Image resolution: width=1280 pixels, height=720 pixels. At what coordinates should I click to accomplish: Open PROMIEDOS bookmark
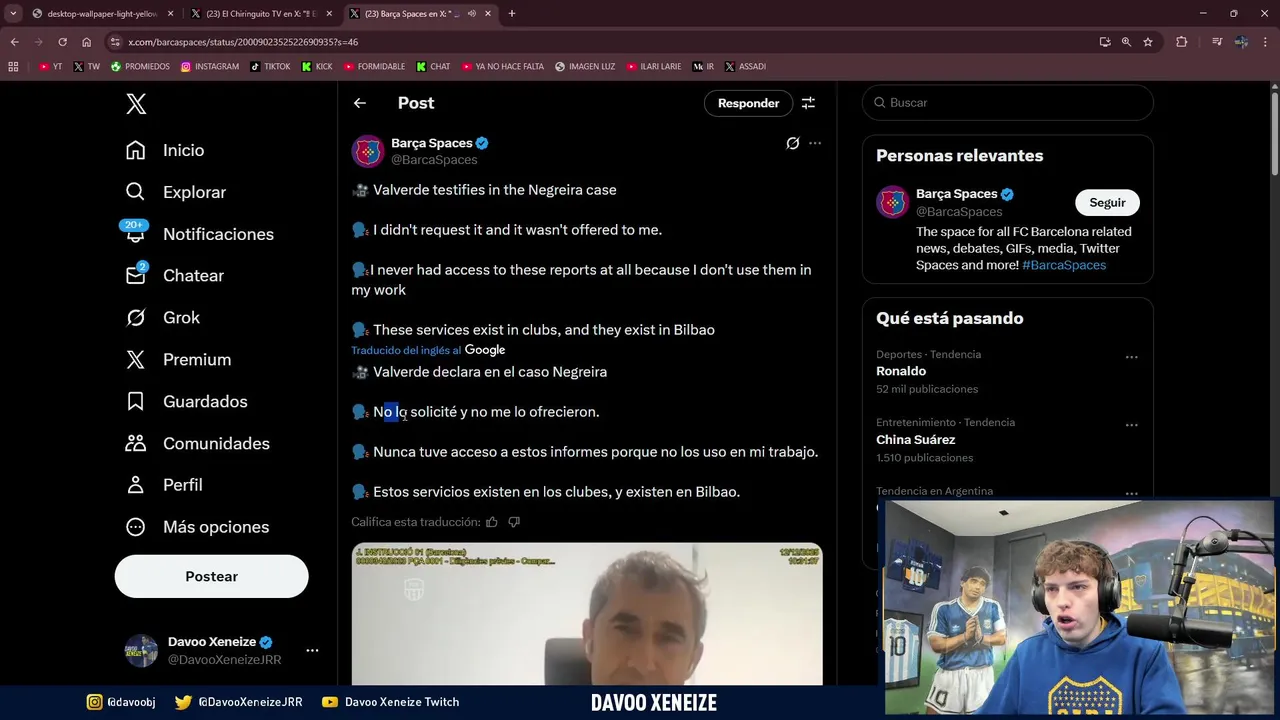(140, 67)
